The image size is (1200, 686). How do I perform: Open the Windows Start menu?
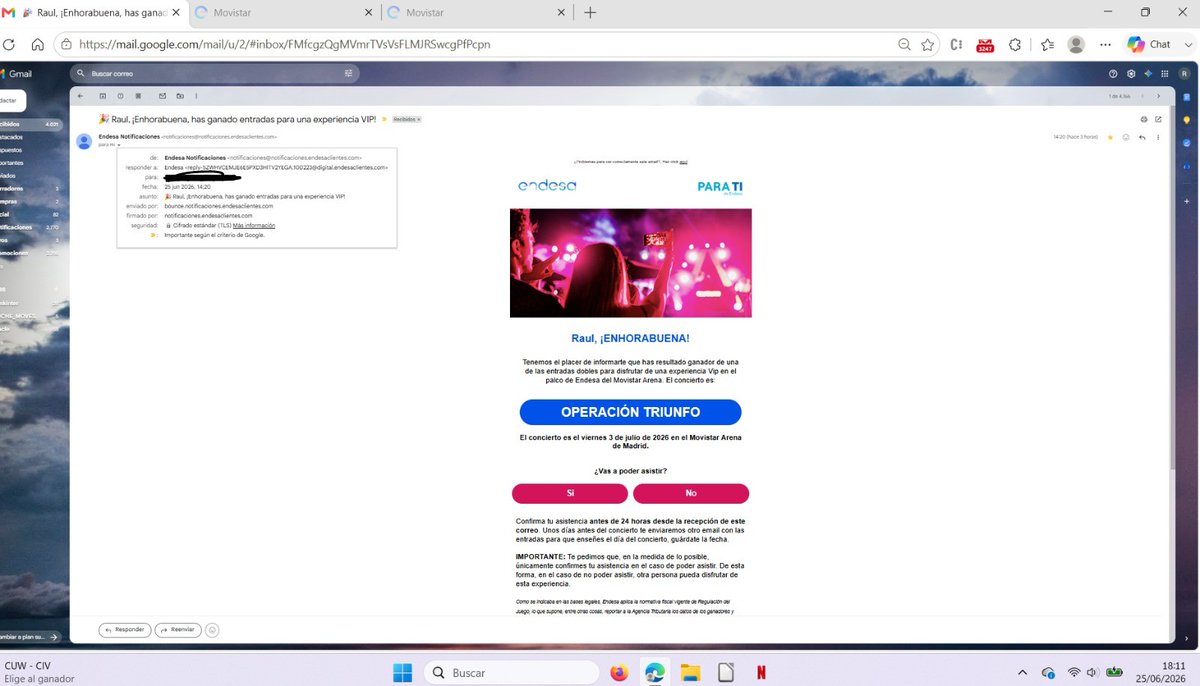point(402,672)
